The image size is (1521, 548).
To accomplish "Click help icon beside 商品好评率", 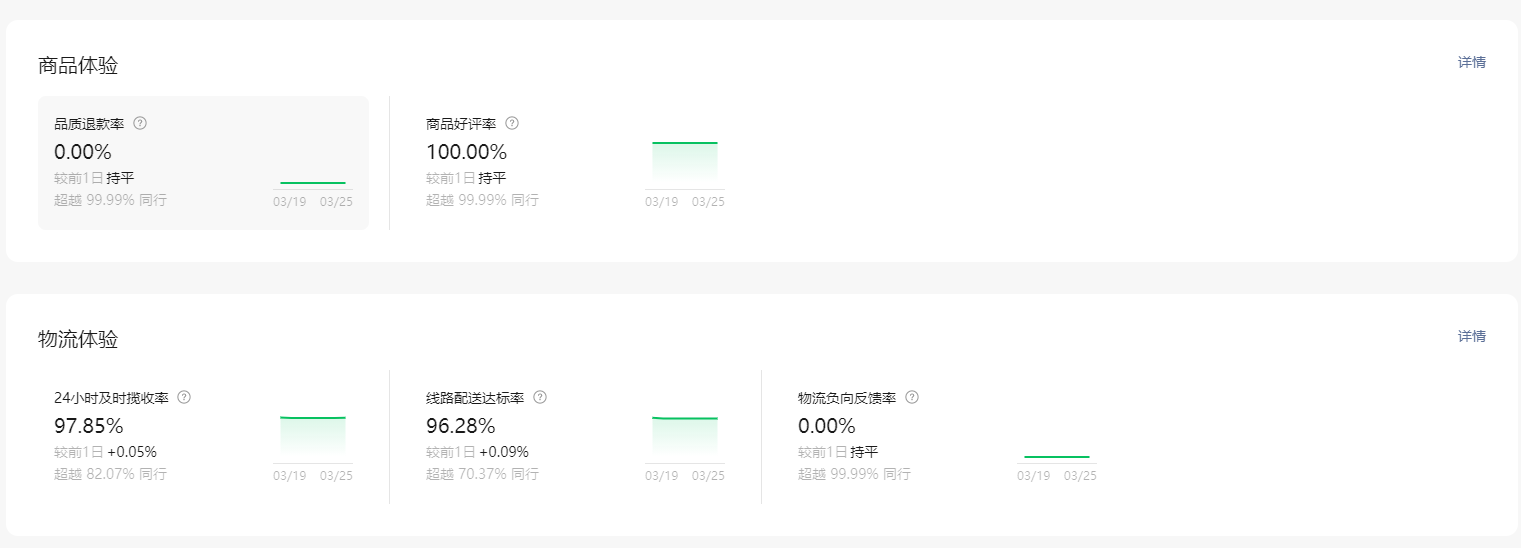I will coord(512,123).
